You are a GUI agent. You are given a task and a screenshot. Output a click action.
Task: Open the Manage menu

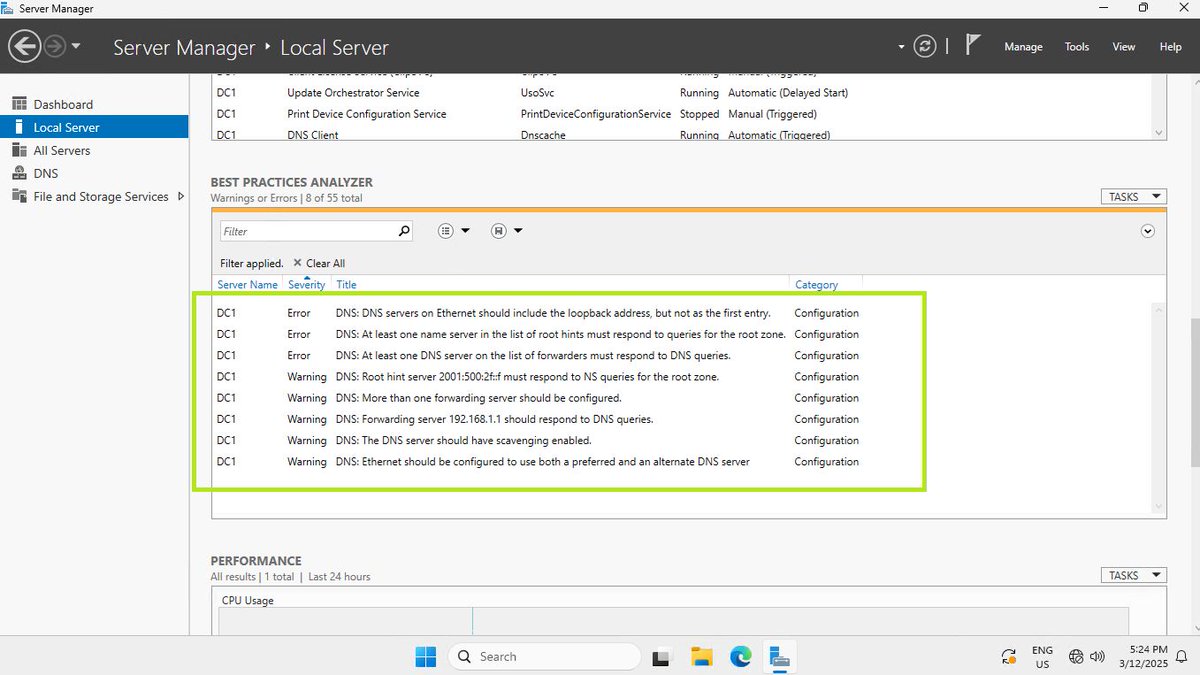(1023, 47)
